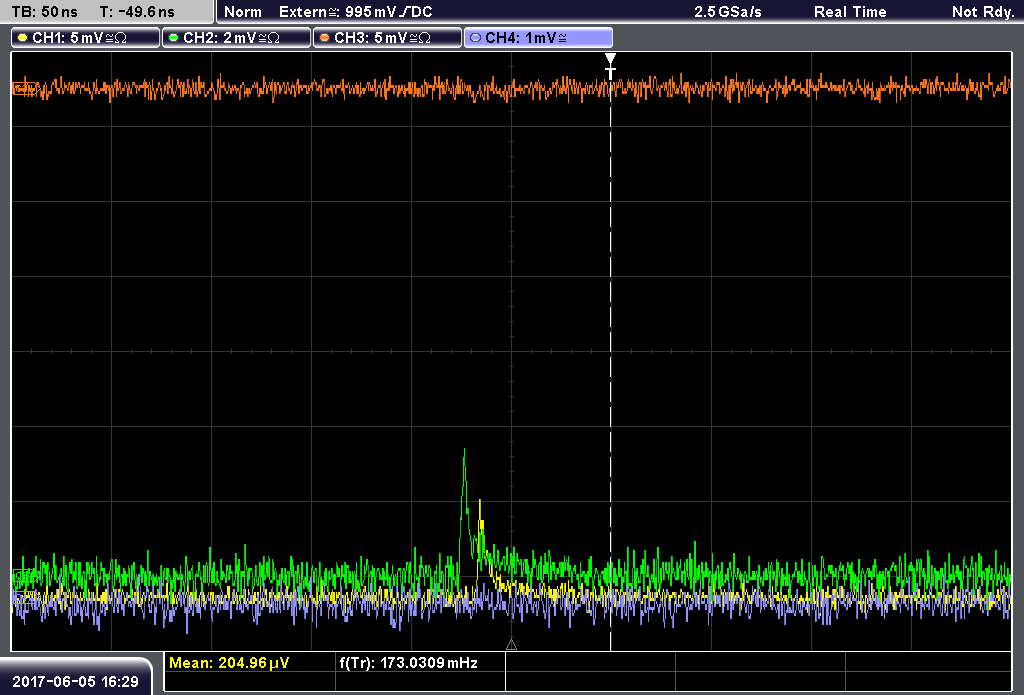Select the CH2 2 mV channel tab
1024x695 pixels.
[236, 38]
